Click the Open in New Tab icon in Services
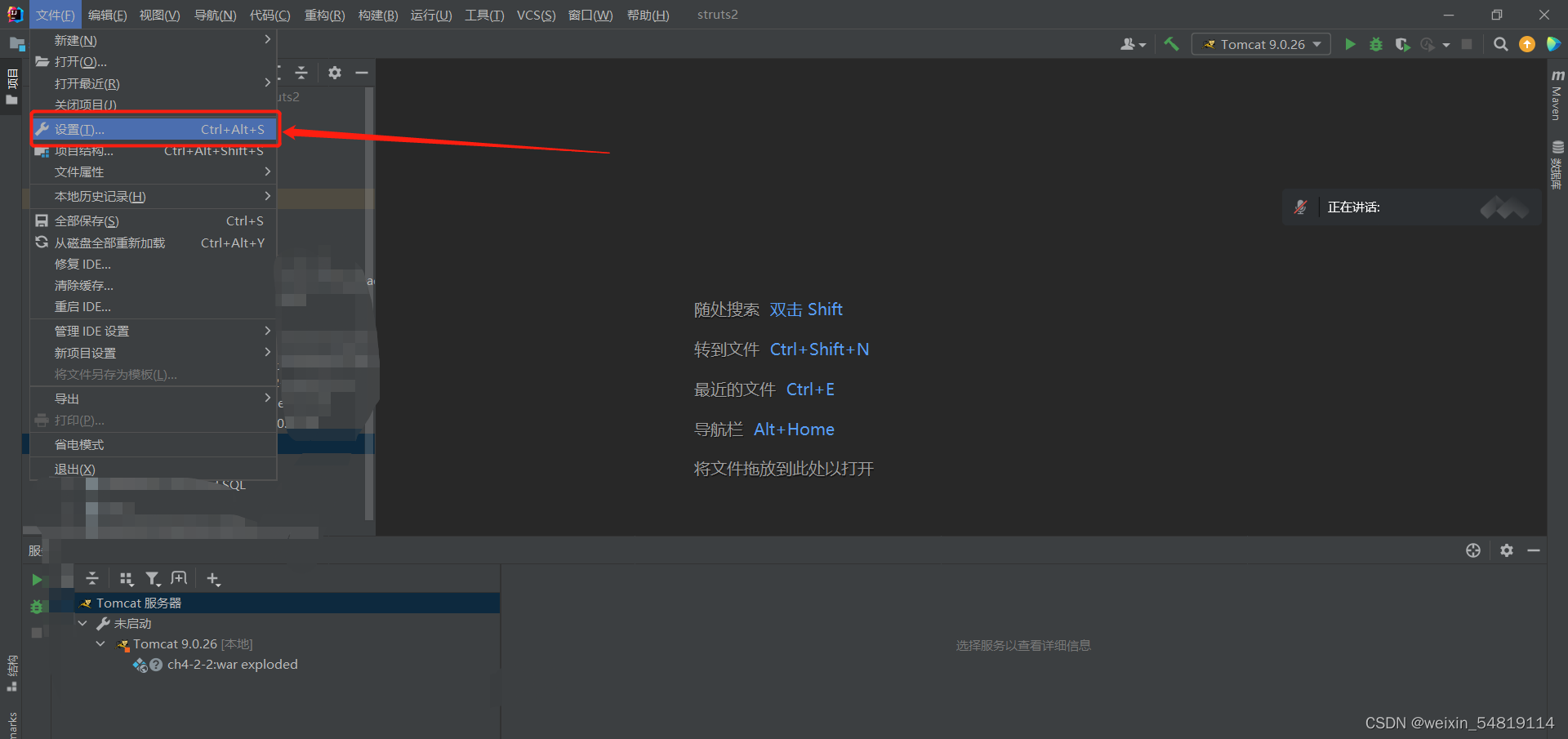Viewport: 1568px width, 739px height. pos(179,578)
